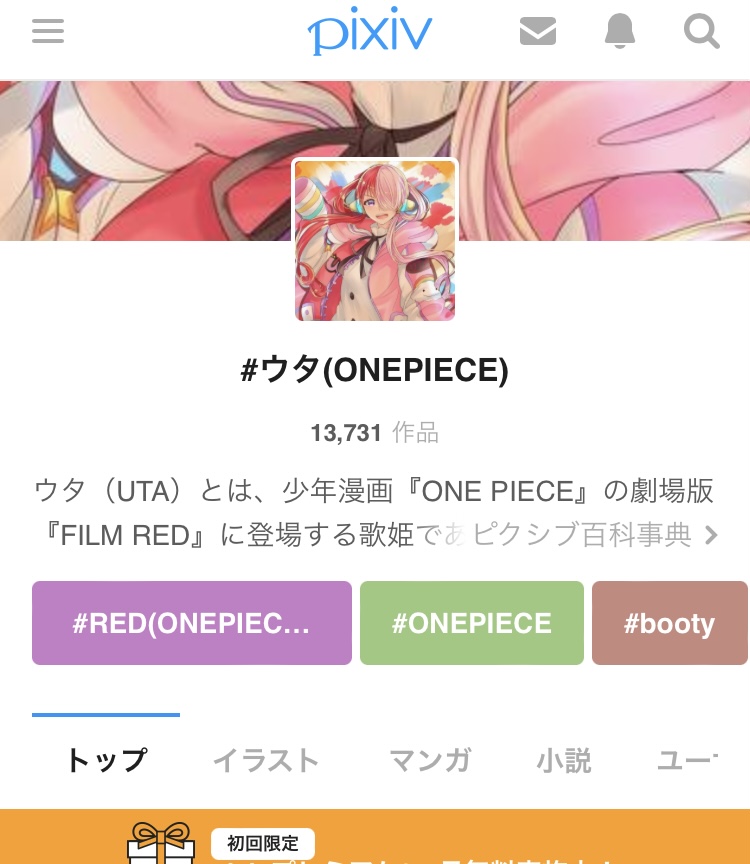This screenshot has width=750, height=864.
Task: Open search magnifier icon
Action: (702, 31)
